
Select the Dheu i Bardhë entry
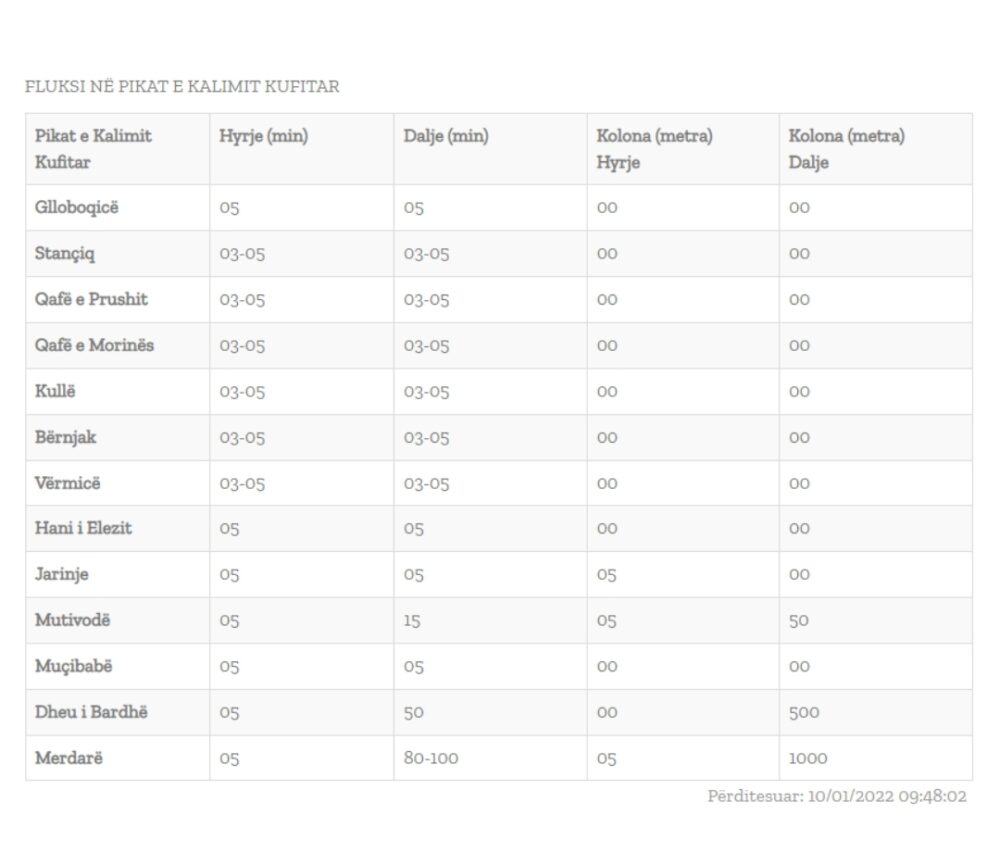click(91, 712)
